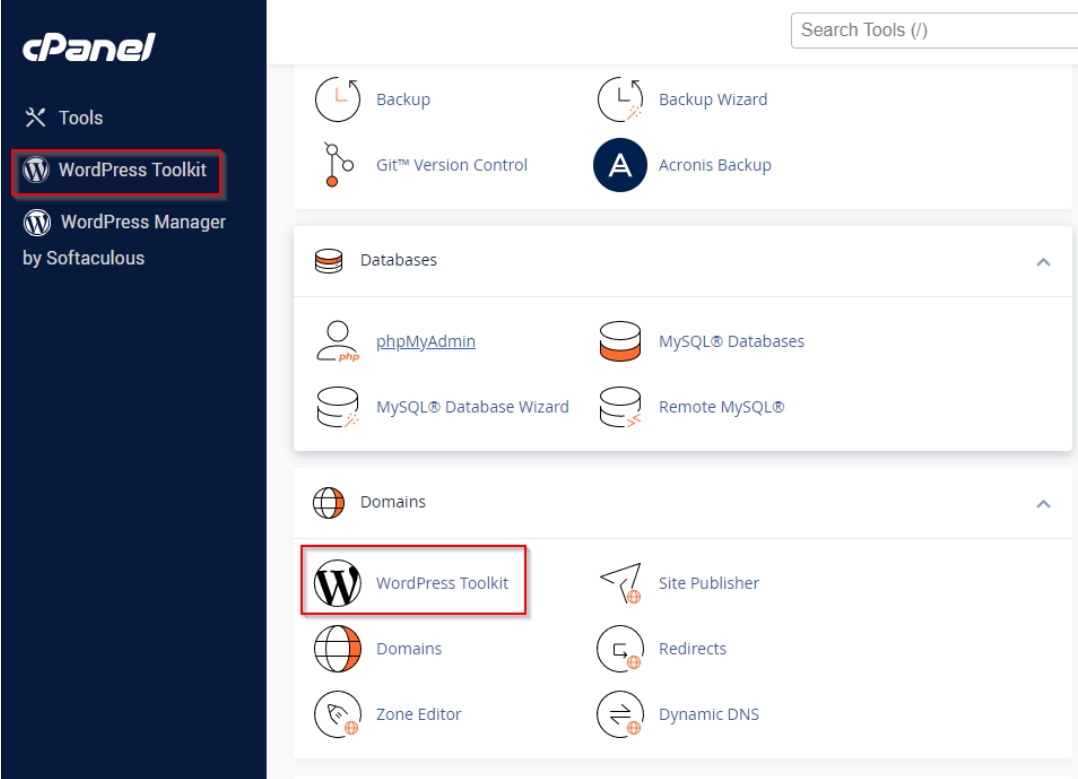The width and height of the screenshot is (1078, 779).
Task: Open the Domains link text
Action: 408,648
